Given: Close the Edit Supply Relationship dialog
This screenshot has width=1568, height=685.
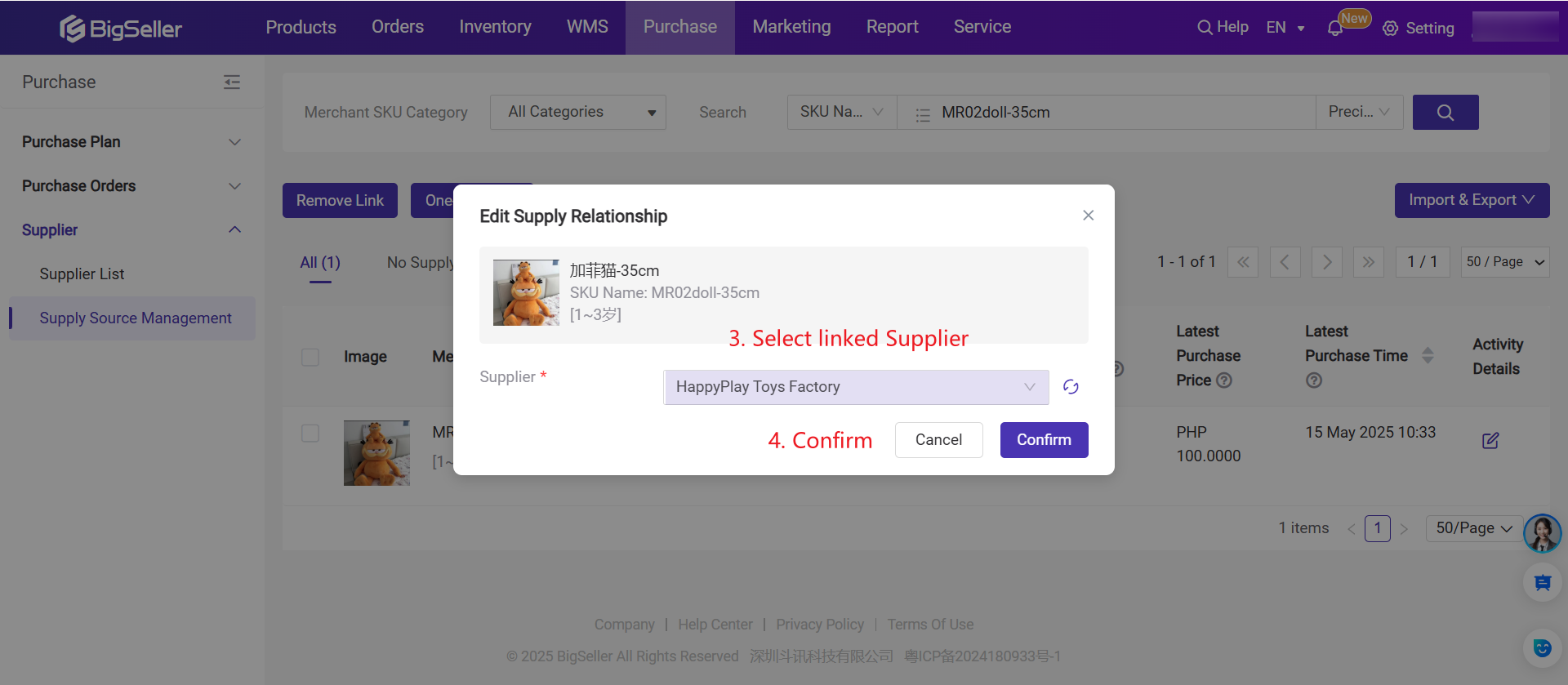Looking at the screenshot, I should (1088, 216).
